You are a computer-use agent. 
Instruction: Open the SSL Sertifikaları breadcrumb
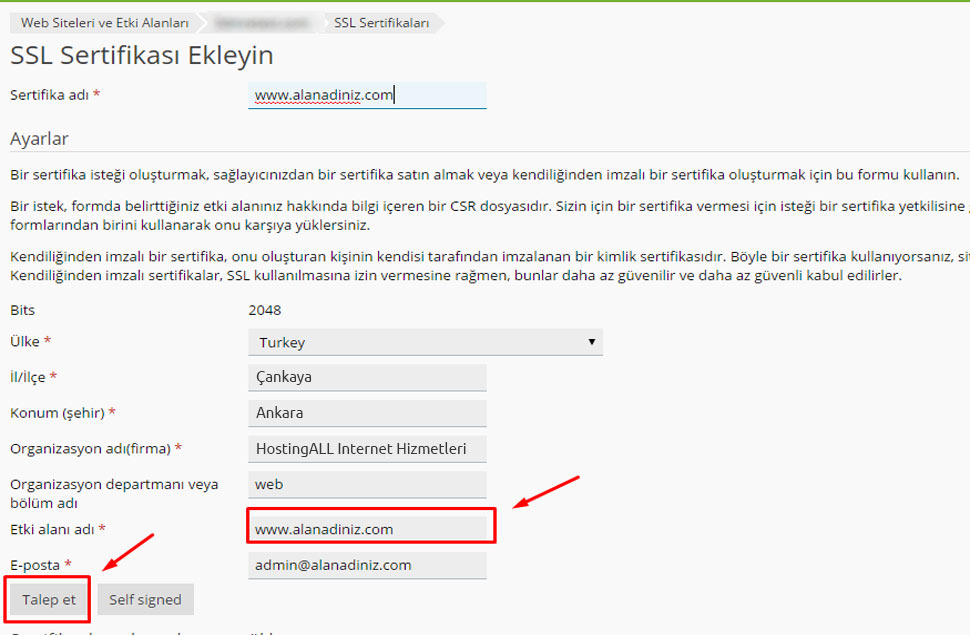click(x=381, y=23)
